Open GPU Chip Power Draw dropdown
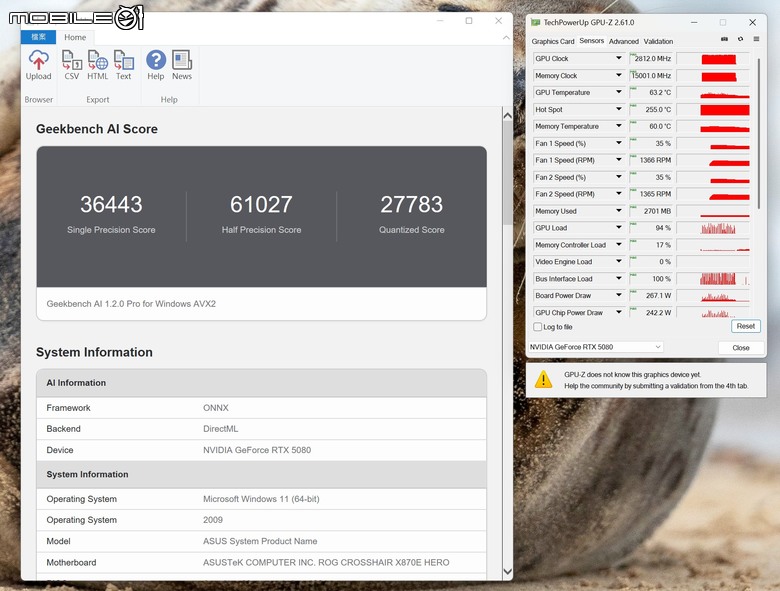The height and width of the screenshot is (591, 780). (x=618, y=312)
